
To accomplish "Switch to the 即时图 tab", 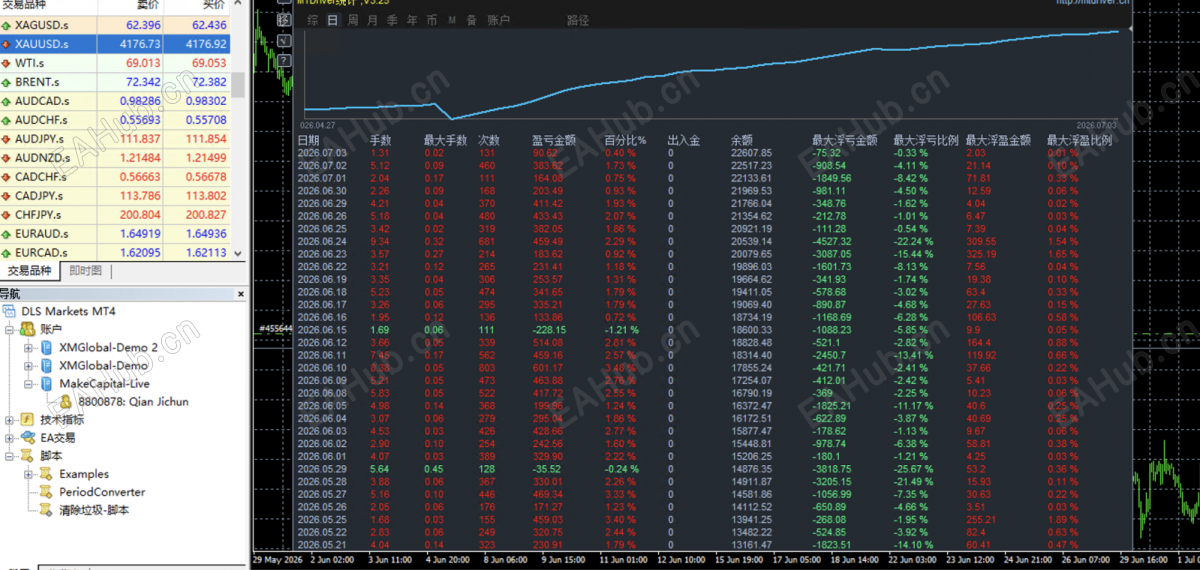I will coord(85,271).
